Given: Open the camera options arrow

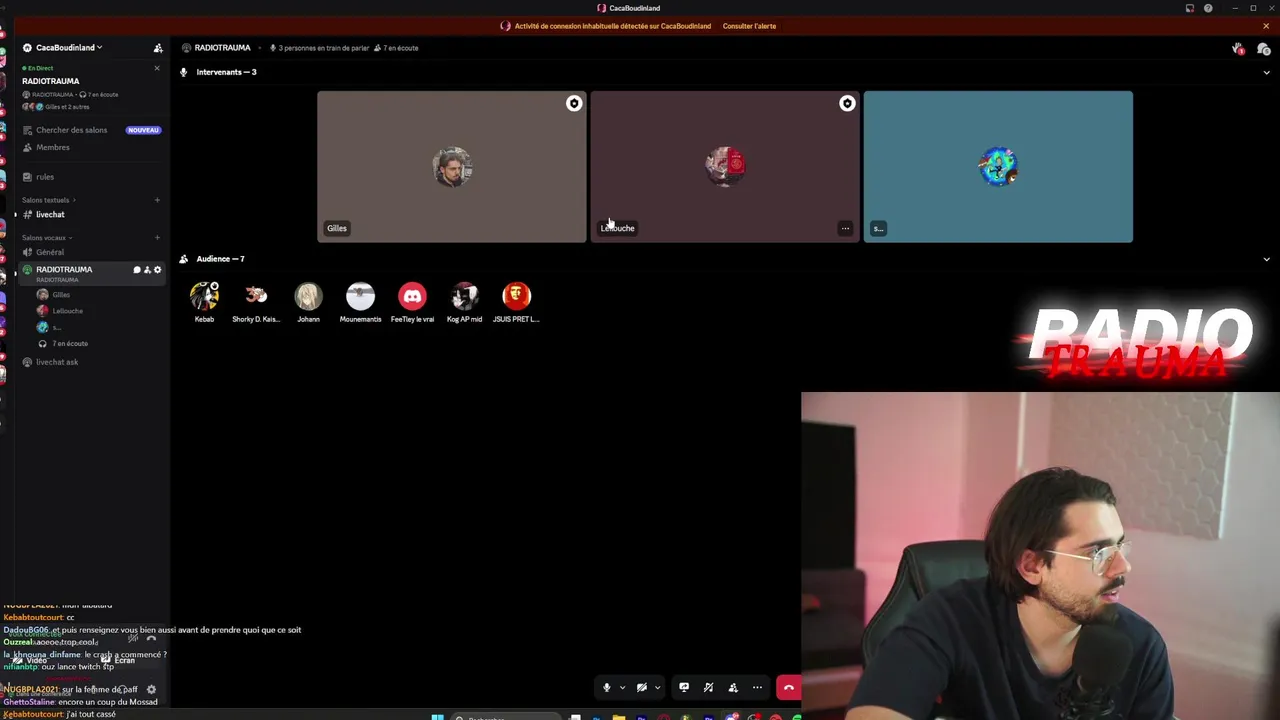Looking at the screenshot, I should tap(657, 688).
